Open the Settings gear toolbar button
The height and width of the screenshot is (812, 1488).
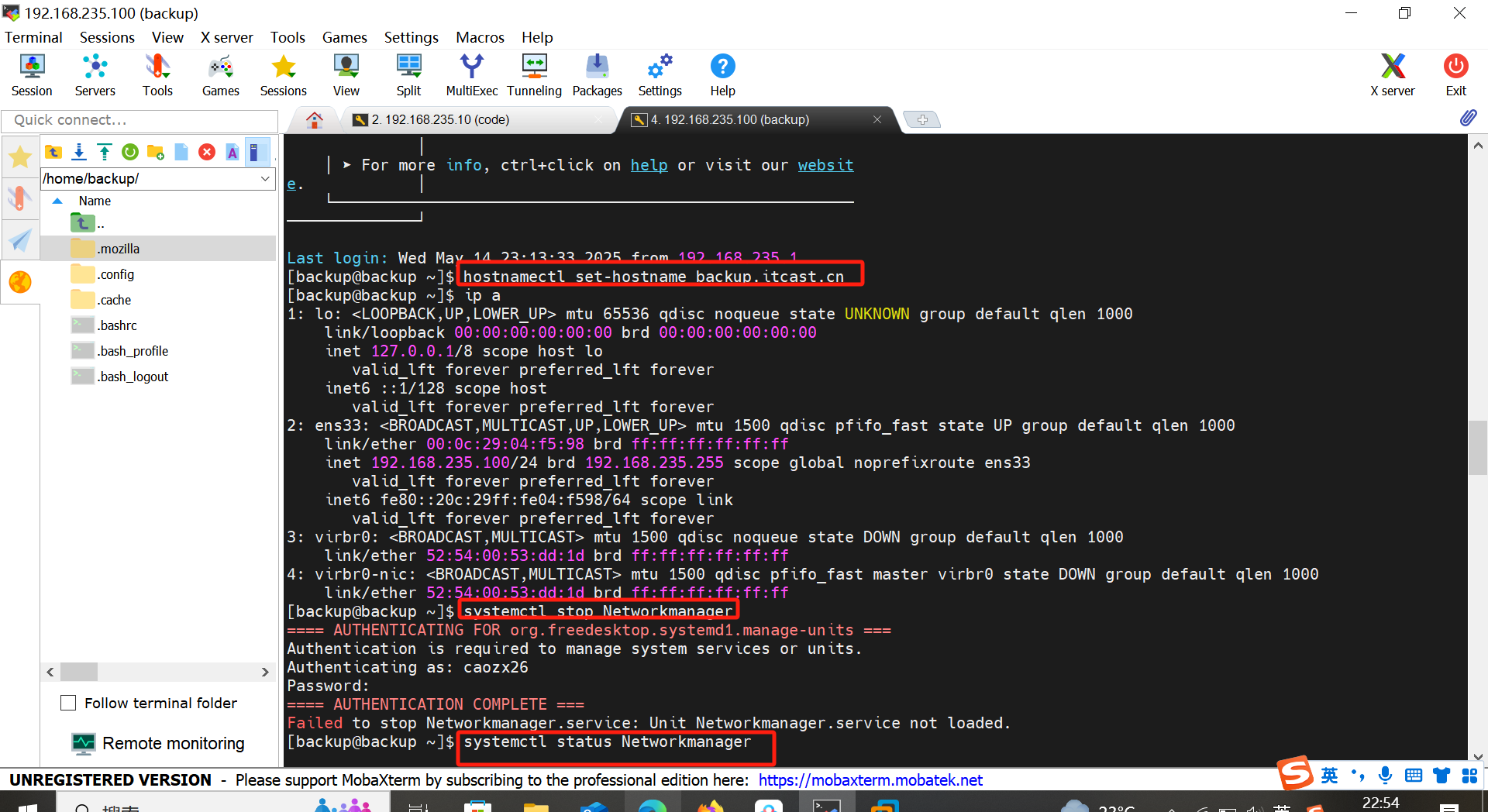660,75
